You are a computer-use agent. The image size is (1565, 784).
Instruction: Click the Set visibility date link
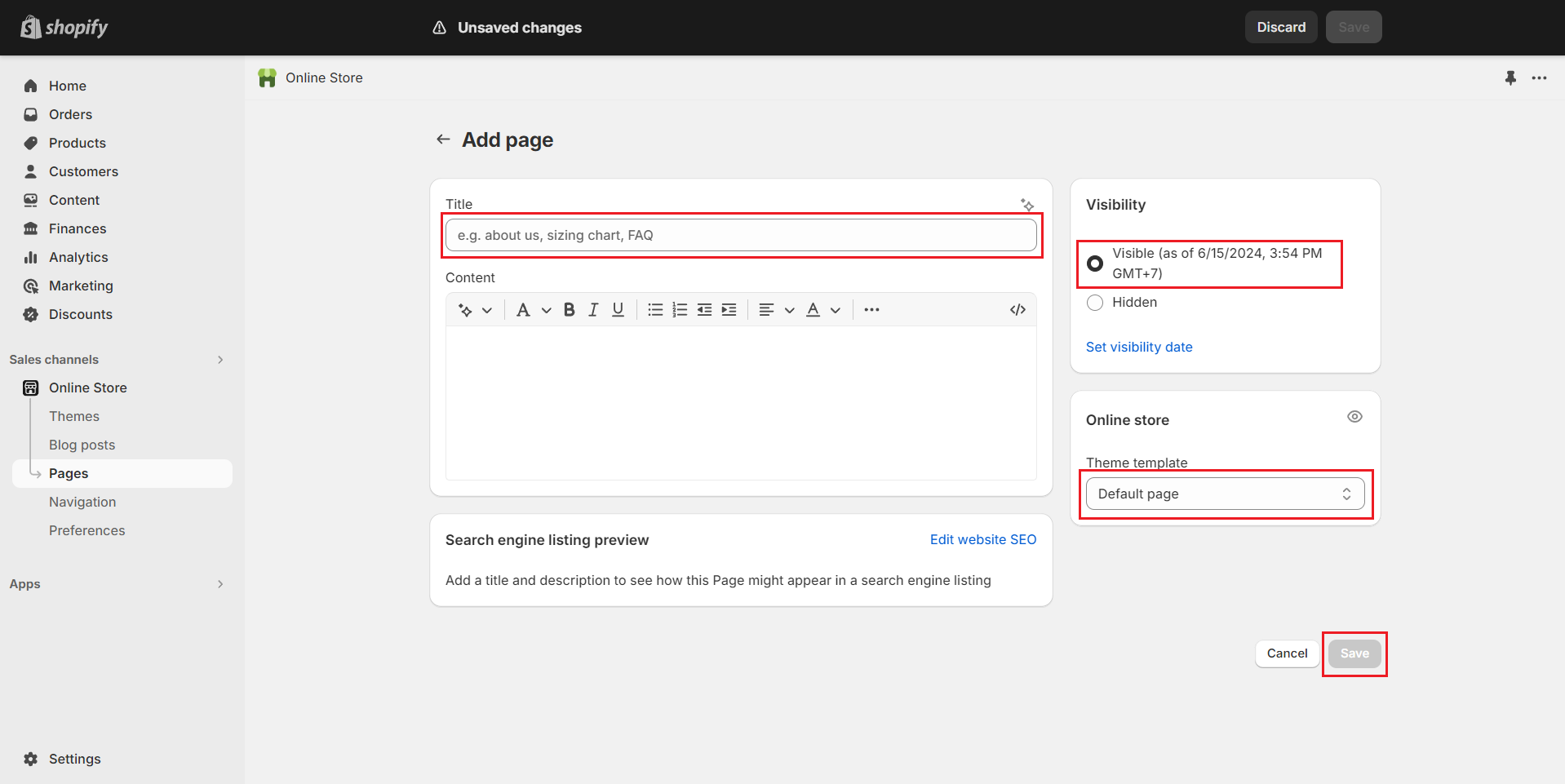click(x=1138, y=347)
